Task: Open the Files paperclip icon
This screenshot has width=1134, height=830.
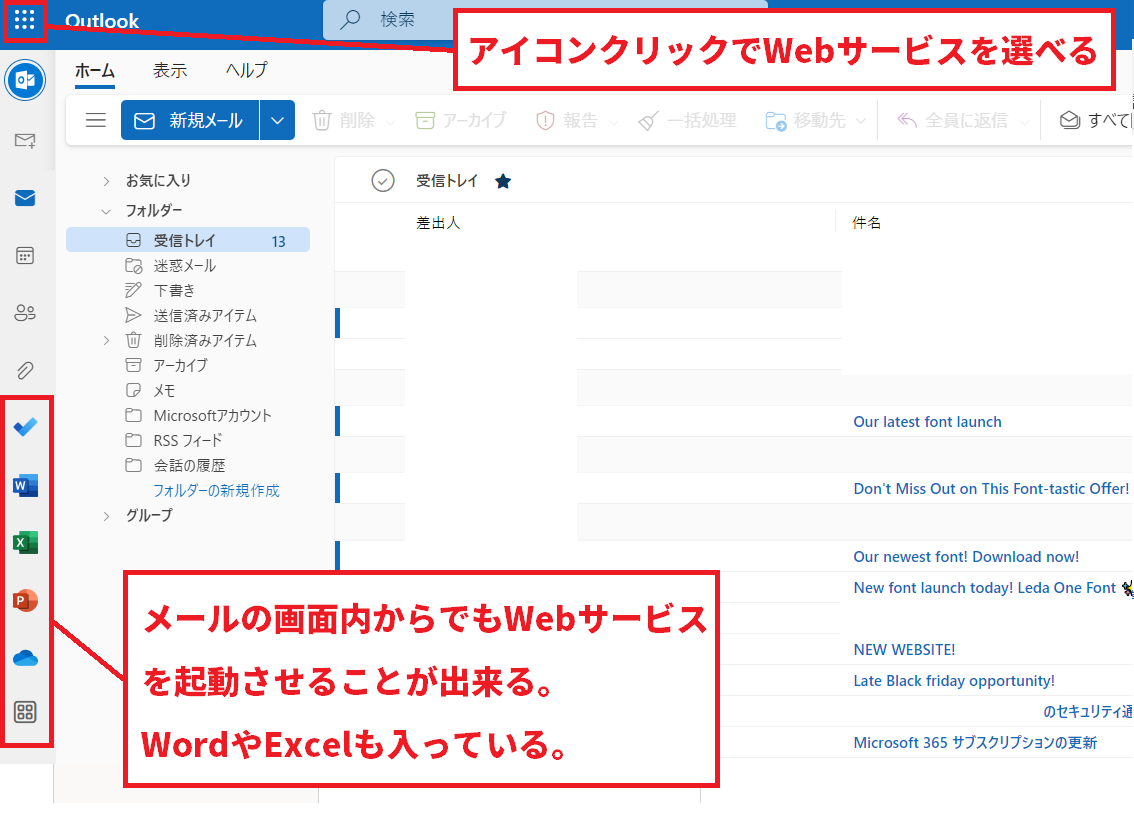Action: (x=25, y=370)
